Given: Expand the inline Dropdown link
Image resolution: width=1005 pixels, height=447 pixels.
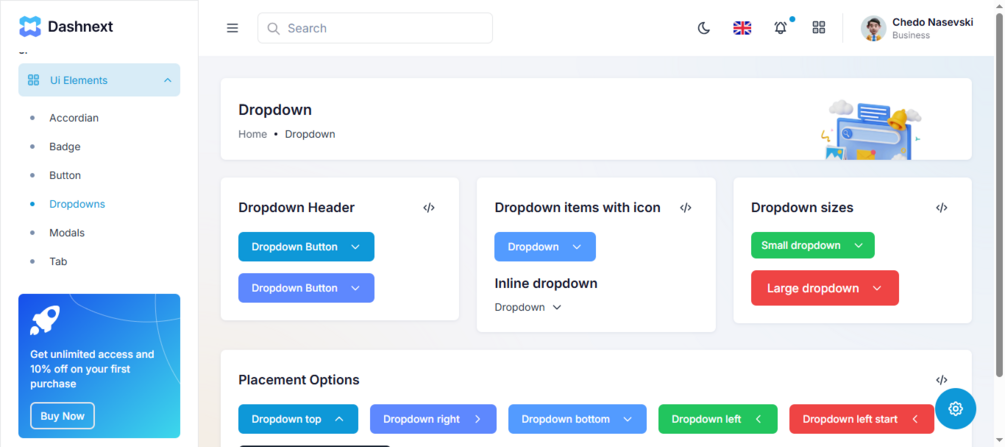Looking at the screenshot, I should 528,307.
